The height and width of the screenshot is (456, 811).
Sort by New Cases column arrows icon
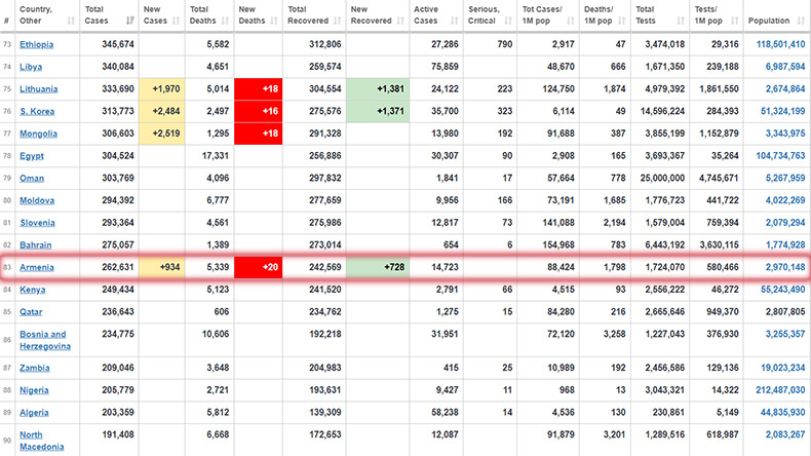[176, 21]
